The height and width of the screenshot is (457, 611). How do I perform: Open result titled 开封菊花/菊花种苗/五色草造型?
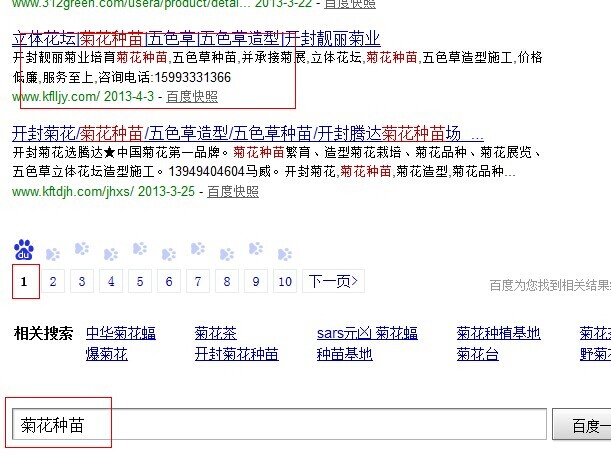click(248, 134)
